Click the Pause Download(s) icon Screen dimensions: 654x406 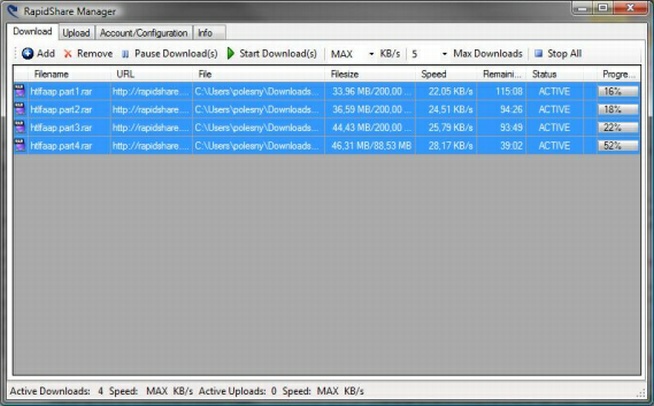[125, 54]
